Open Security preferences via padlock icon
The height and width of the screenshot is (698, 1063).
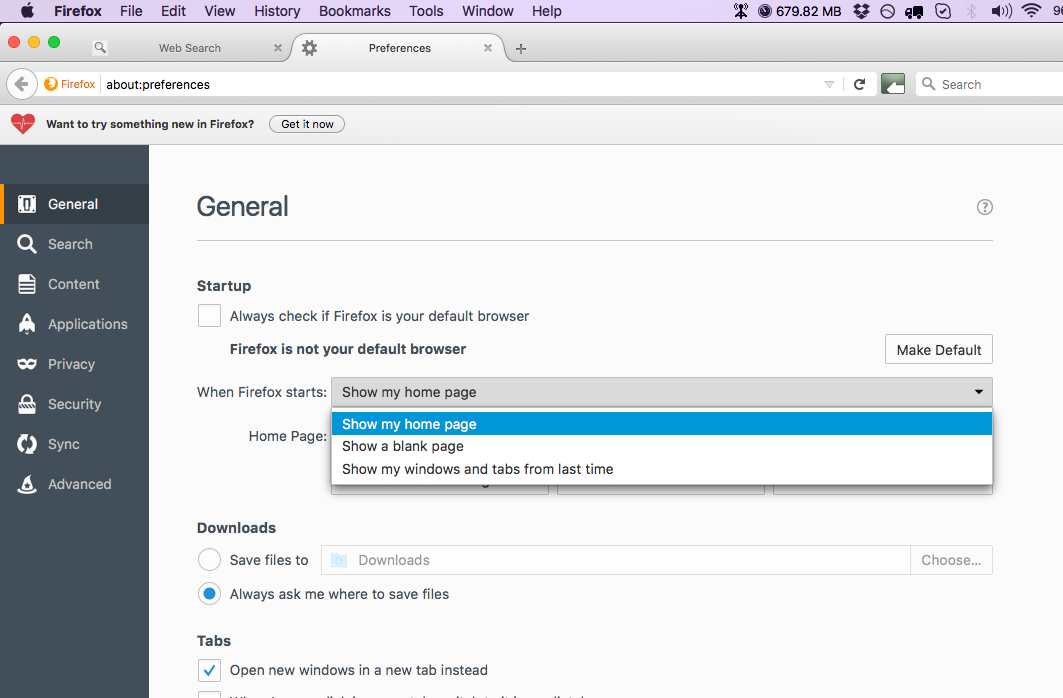click(x=27, y=404)
